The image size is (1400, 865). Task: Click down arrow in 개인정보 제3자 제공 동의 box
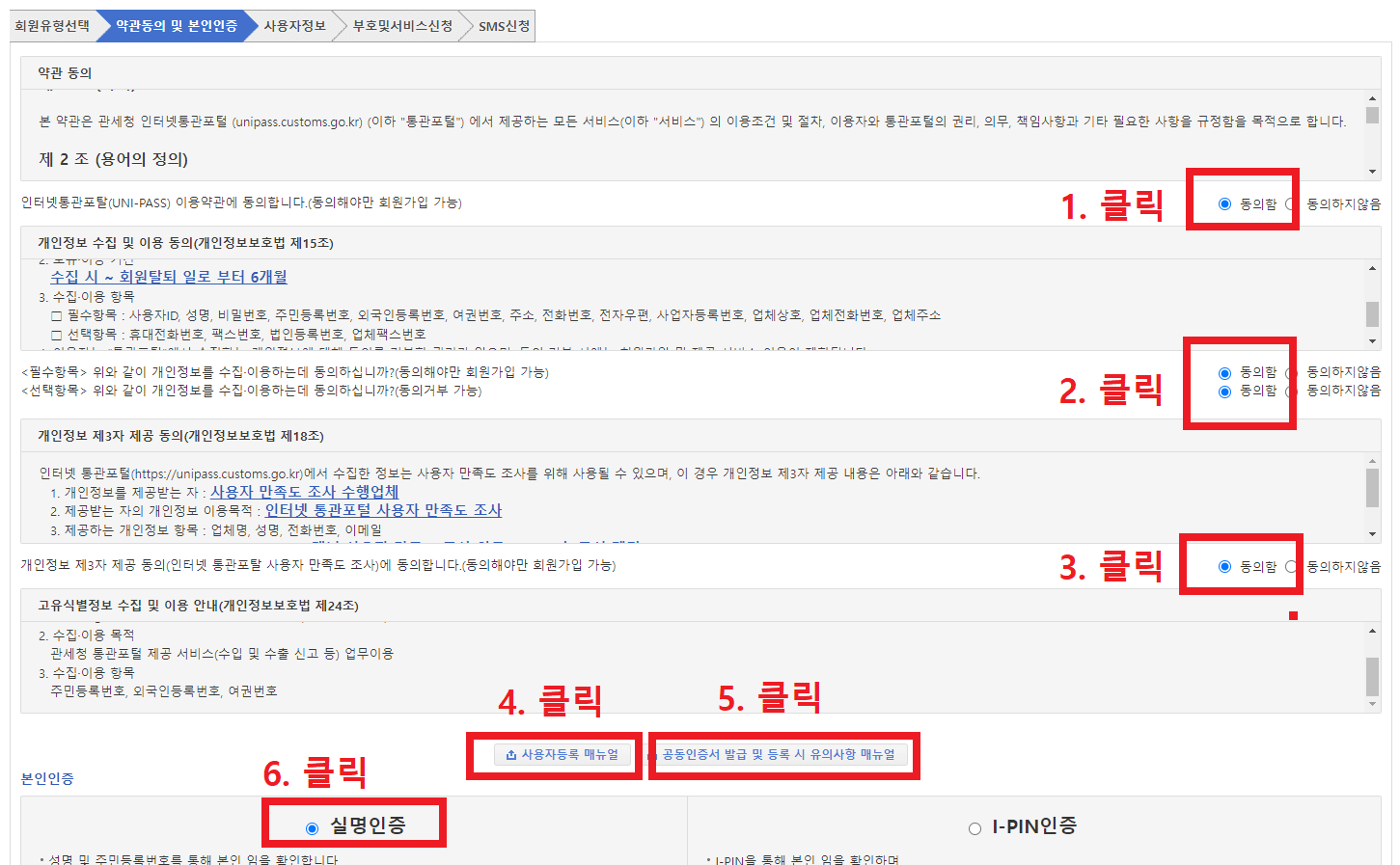[x=1372, y=533]
